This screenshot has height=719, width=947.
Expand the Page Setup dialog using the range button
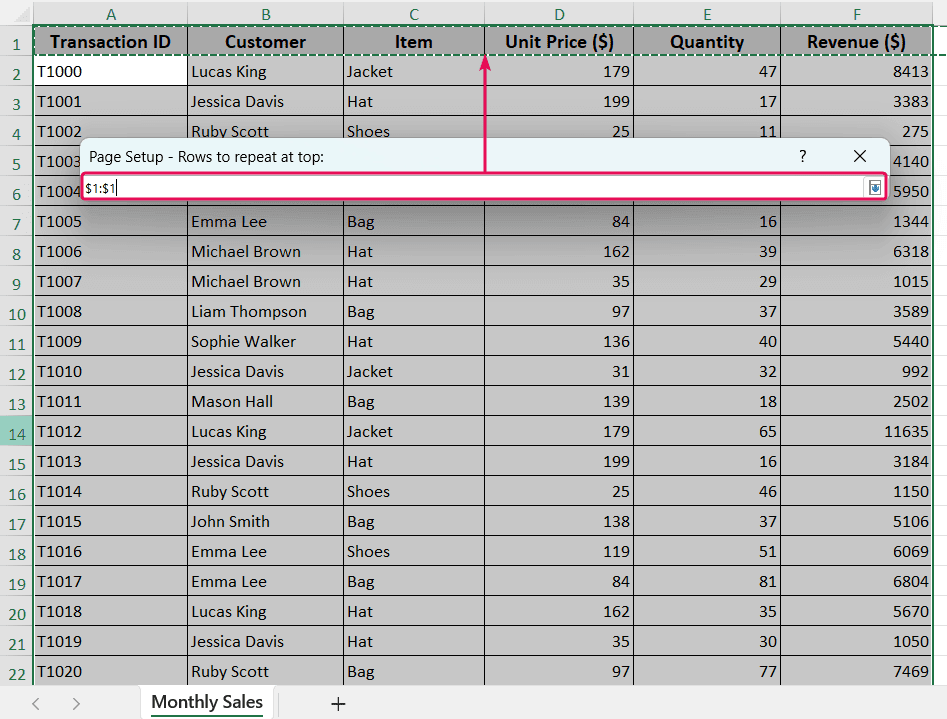[875, 188]
